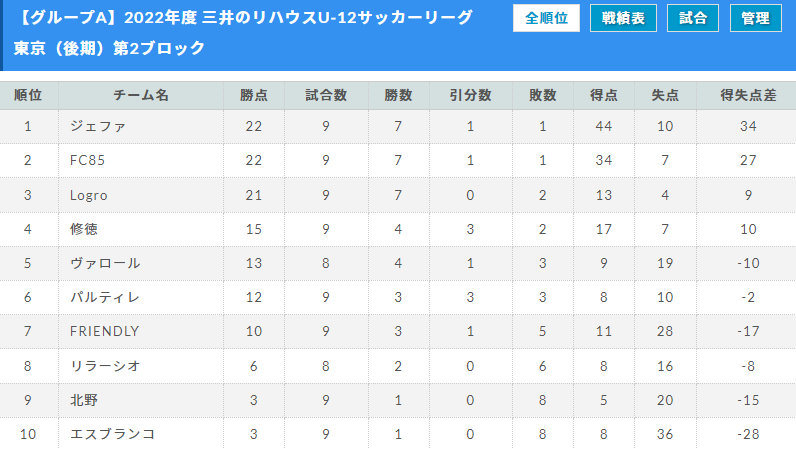Click the 試合数 column header
This screenshot has height=449, width=796.
coord(326,95)
